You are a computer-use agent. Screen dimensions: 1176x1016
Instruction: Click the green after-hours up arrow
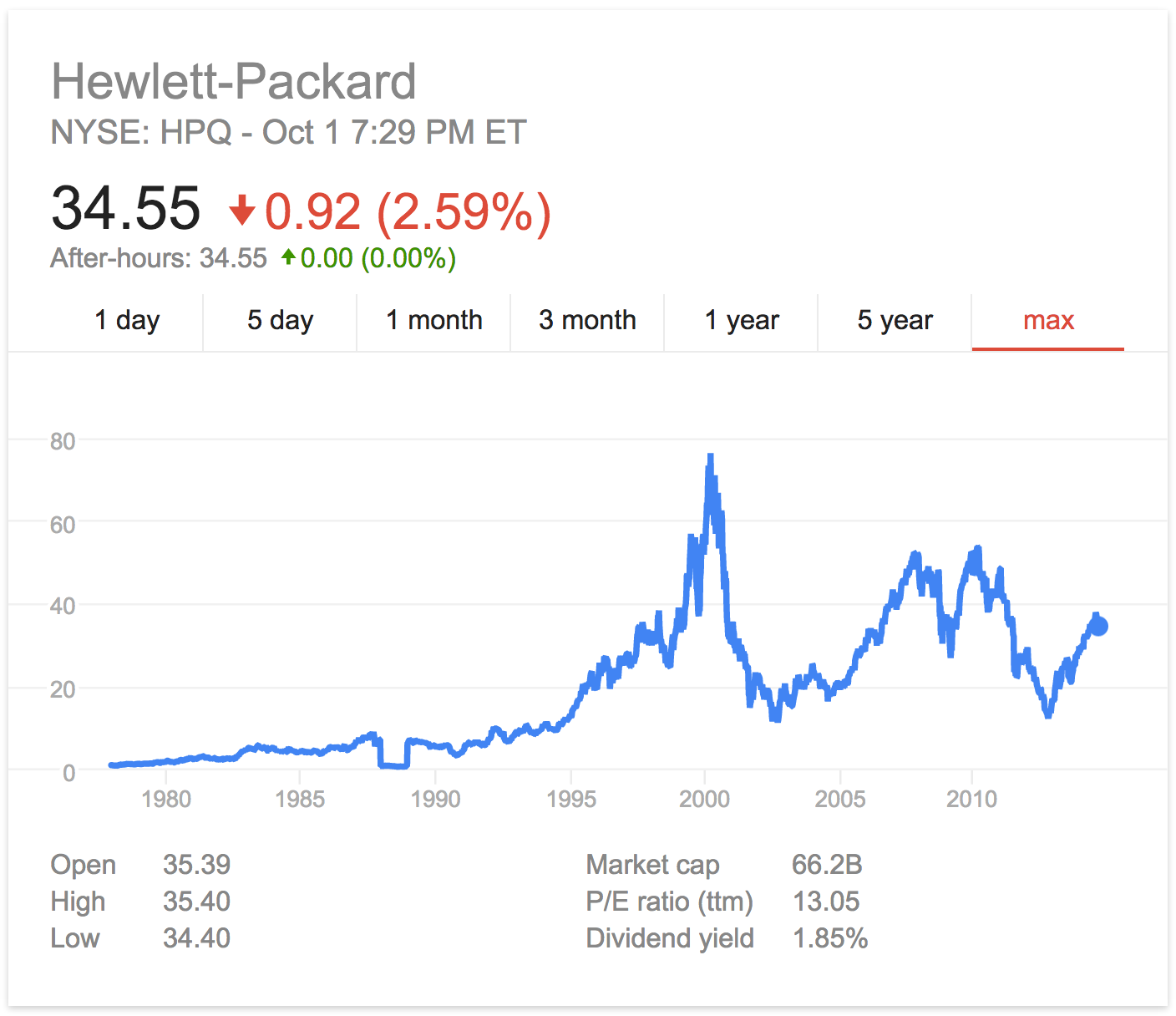[x=288, y=257]
